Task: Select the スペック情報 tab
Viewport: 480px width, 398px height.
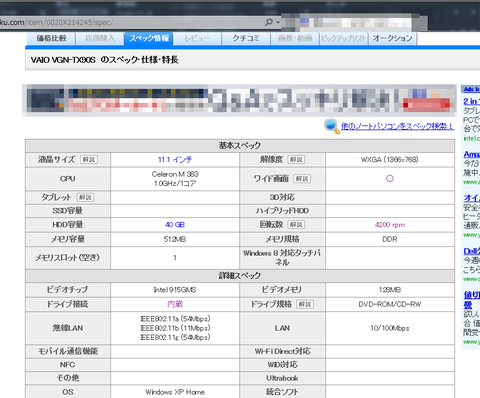Action: point(149,38)
